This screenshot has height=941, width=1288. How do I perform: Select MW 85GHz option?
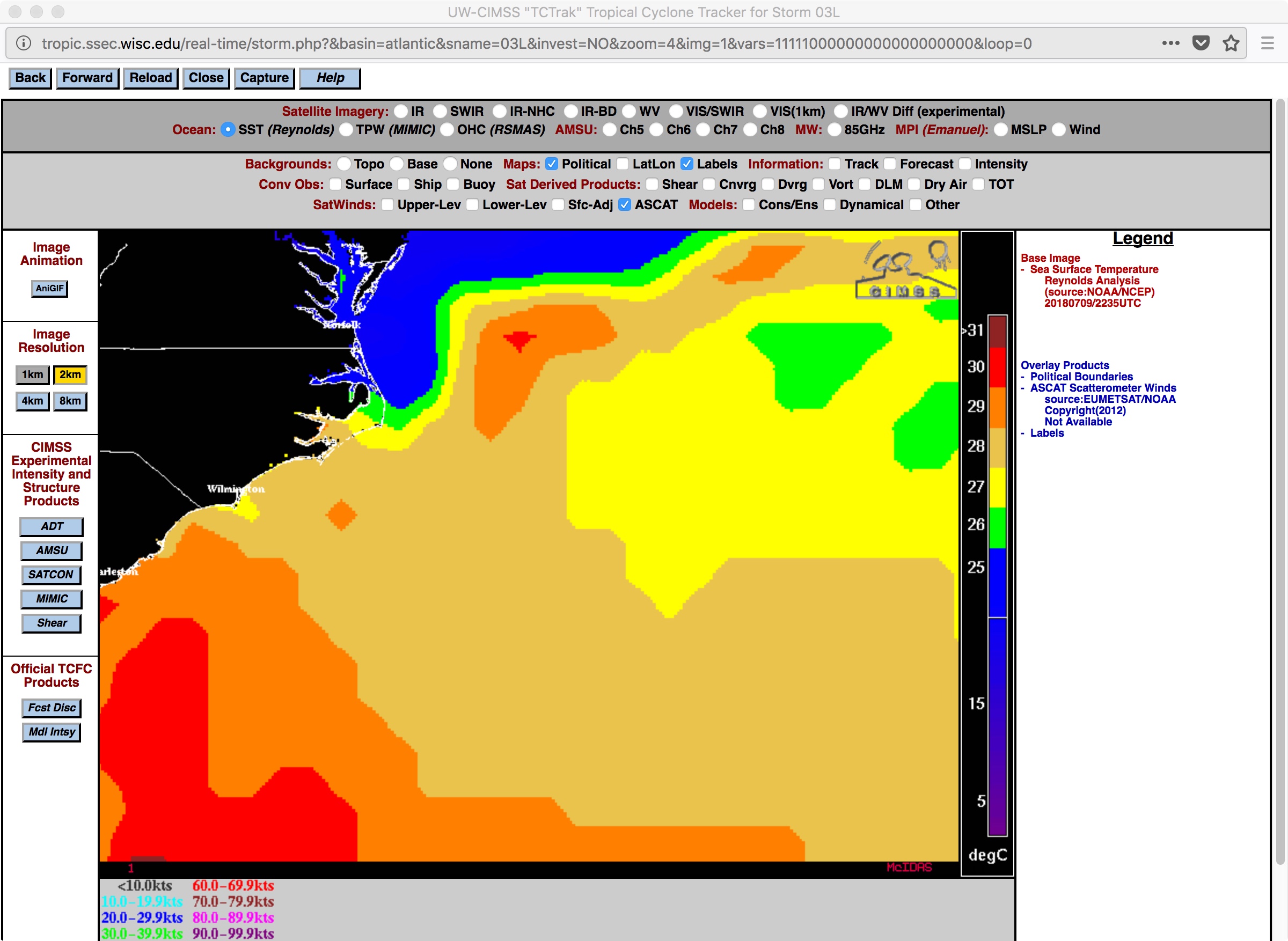pyautogui.click(x=834, y=130)
